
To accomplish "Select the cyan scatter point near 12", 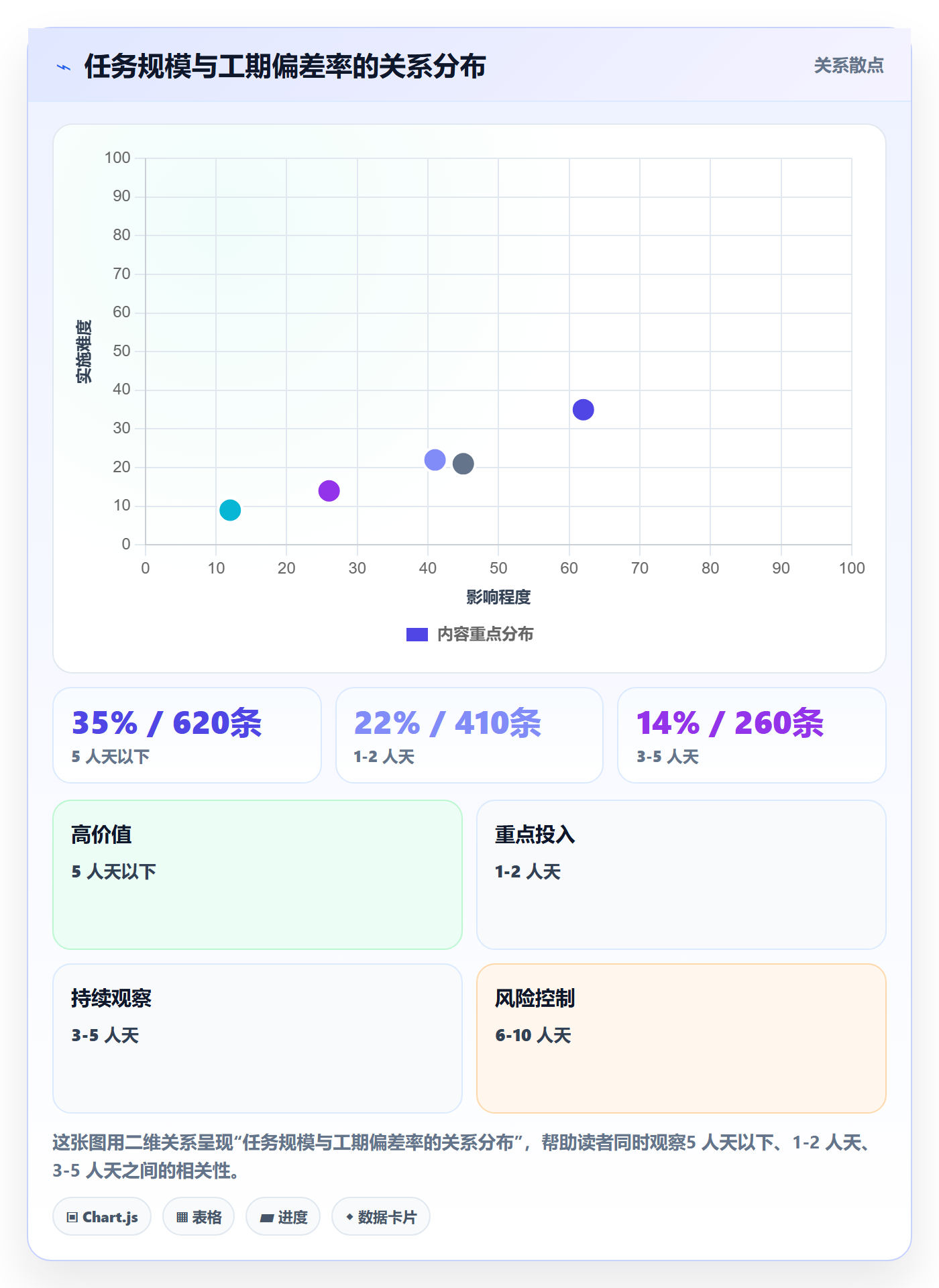I will [x=230, y=511].
